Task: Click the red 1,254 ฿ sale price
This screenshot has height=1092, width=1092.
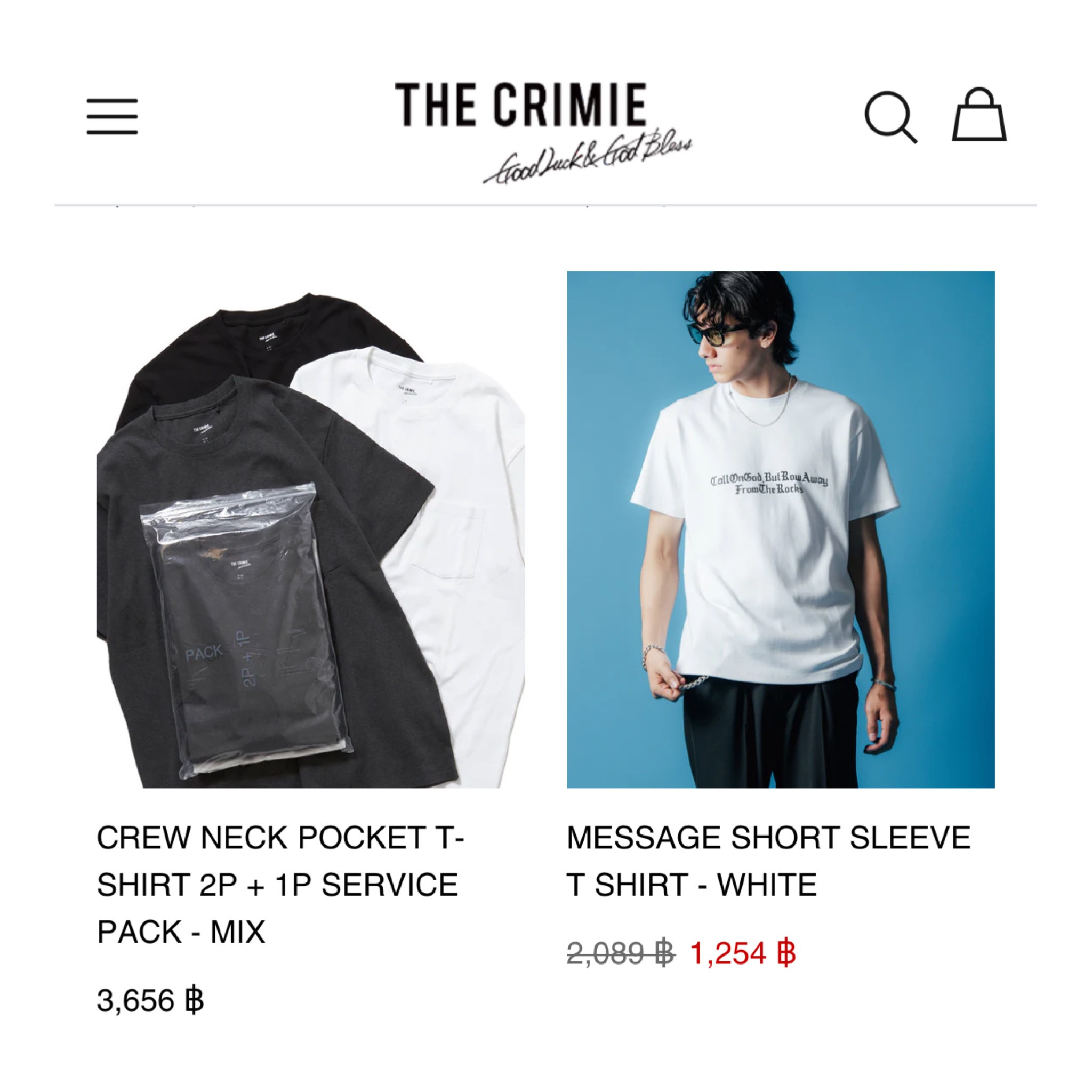Action: pyautogui.click(x=743, y=953)
